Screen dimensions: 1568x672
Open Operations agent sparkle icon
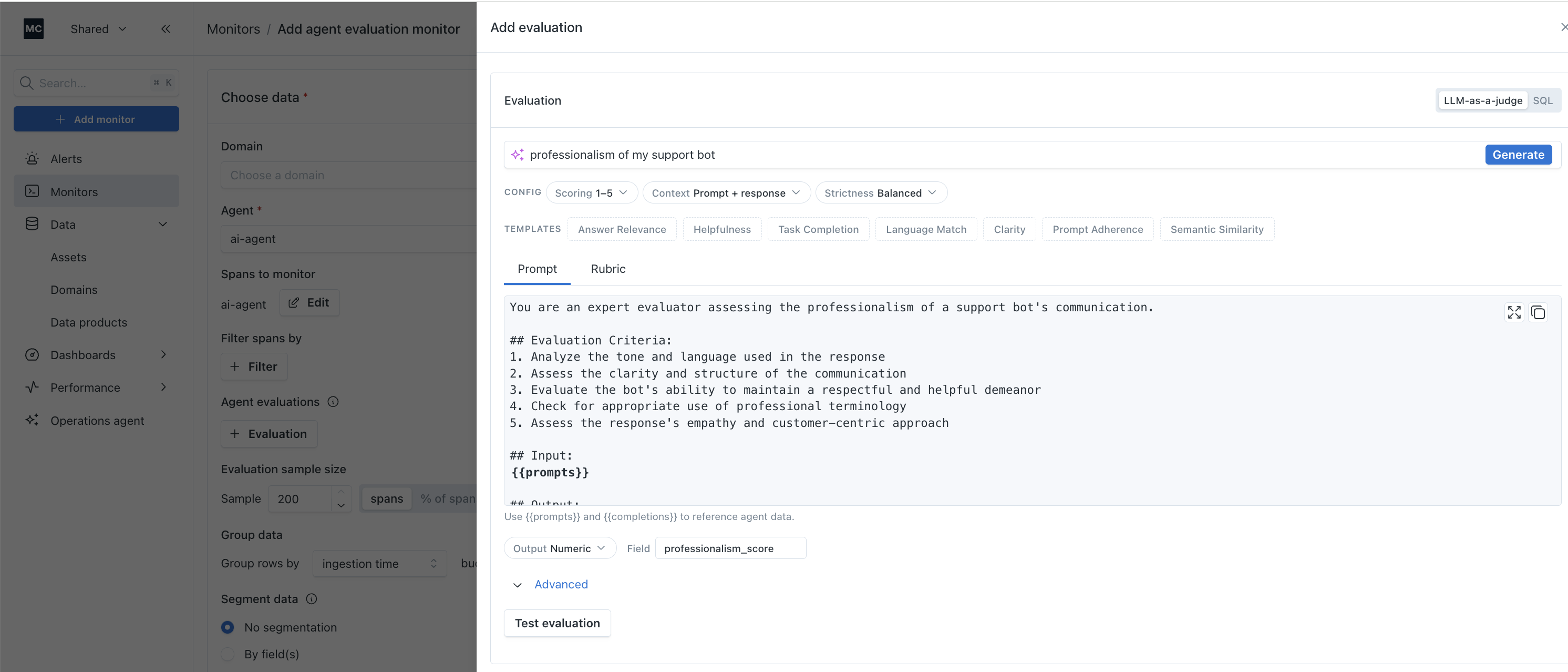[32, 420]
